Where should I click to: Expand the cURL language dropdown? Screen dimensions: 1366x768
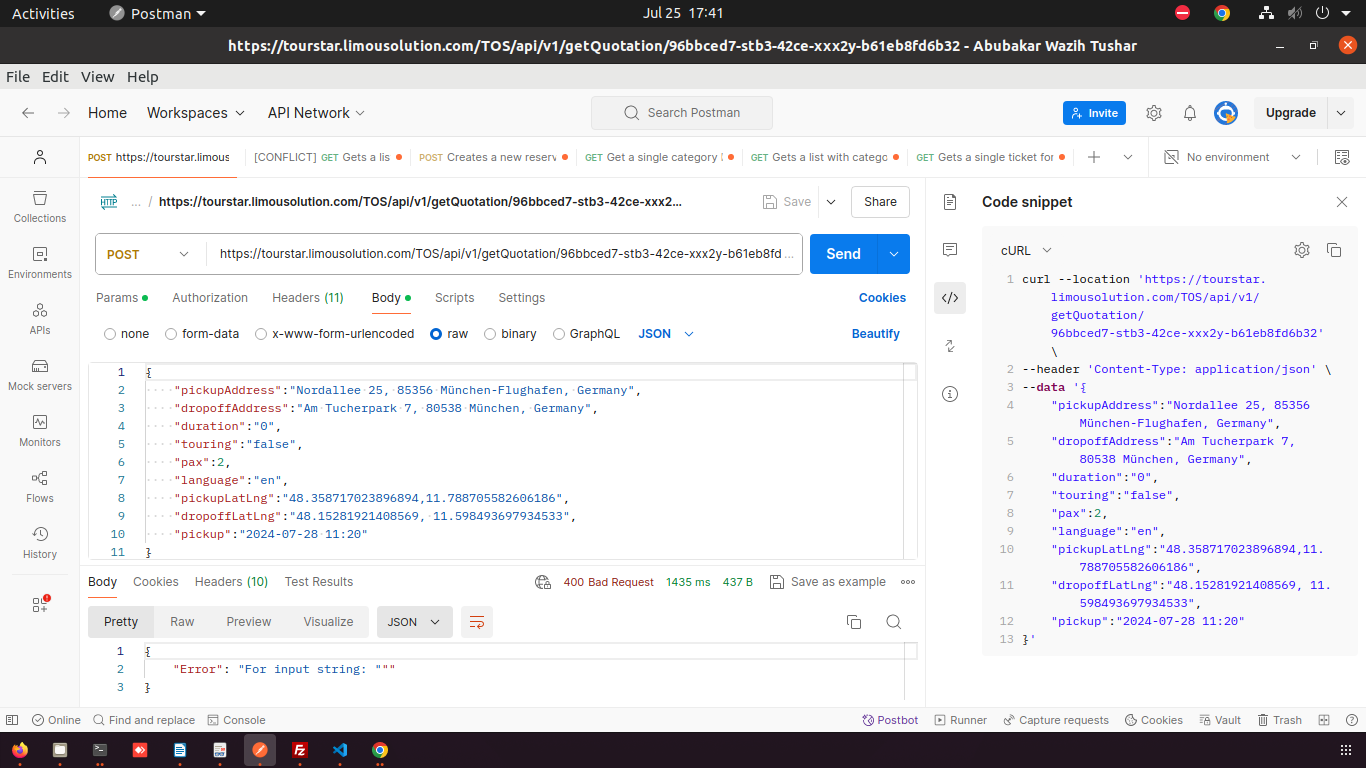[x=1027, y=250]
